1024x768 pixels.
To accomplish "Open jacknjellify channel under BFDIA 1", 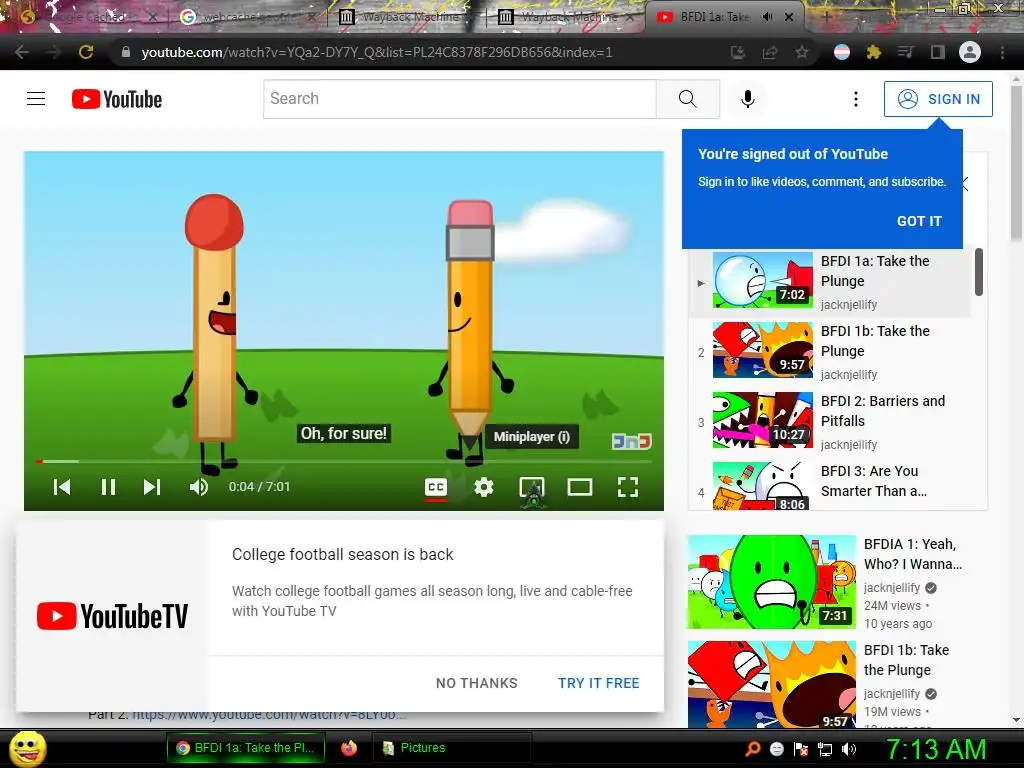I will [892, 588].
